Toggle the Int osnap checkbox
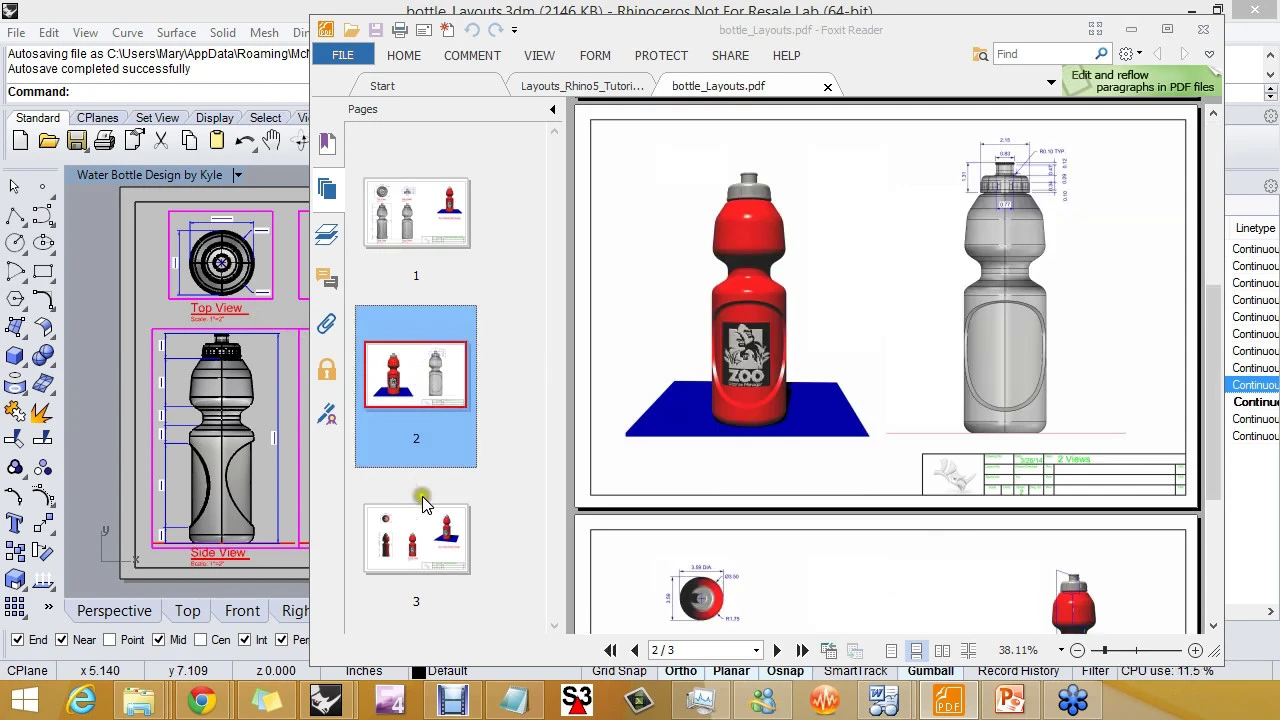The image size is (1280, 720). (x=244, y=640)
